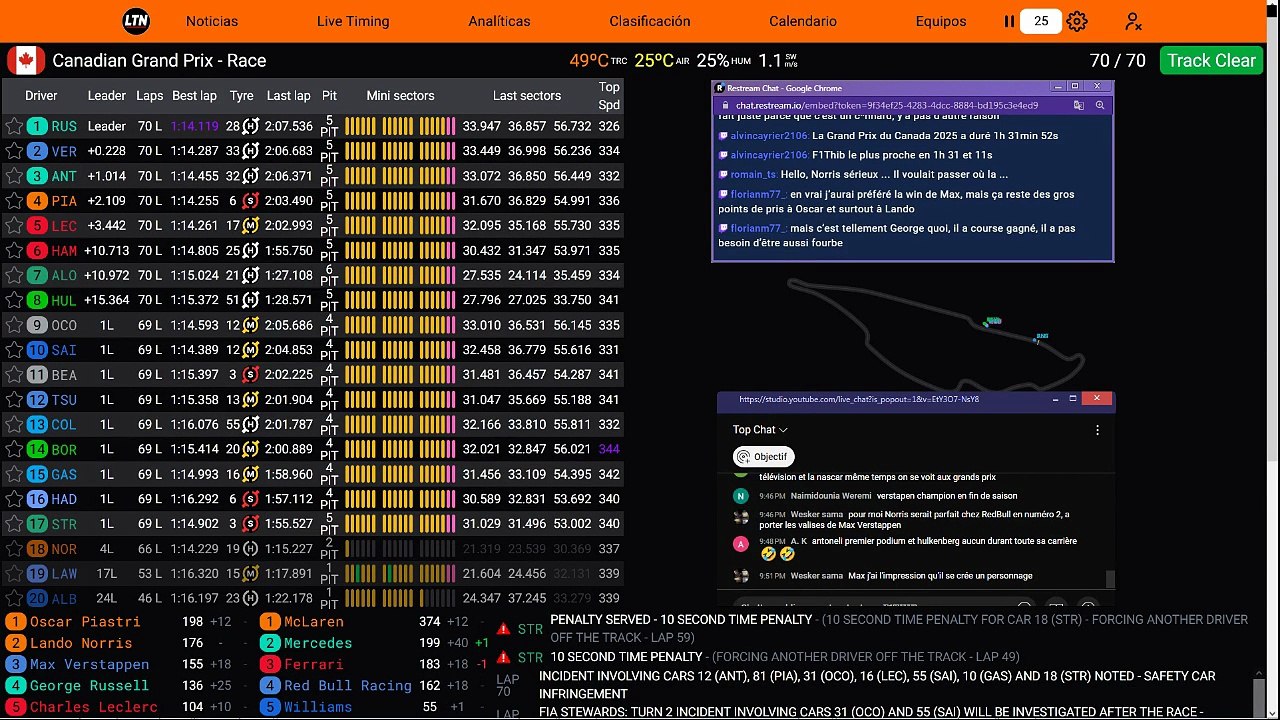
Task: Click alvincayrier2106 username above F1Thib message
Action: point(769,155)
